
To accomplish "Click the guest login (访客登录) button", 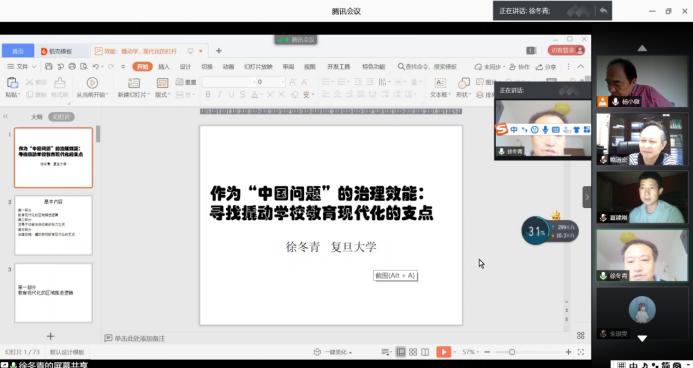I will [x=566, y=50].
